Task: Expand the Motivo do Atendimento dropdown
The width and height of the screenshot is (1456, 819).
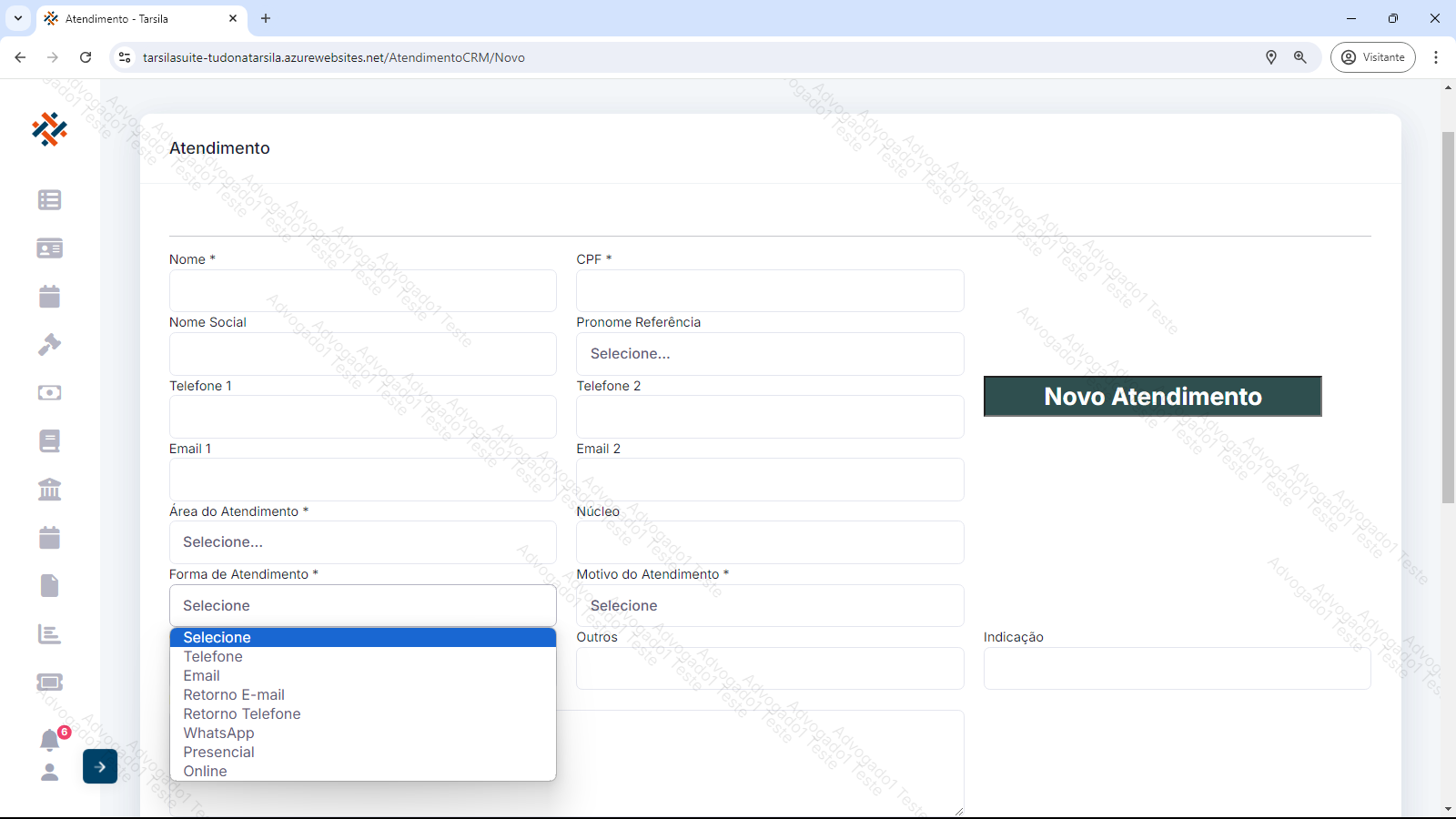Action: click(770, 606)
